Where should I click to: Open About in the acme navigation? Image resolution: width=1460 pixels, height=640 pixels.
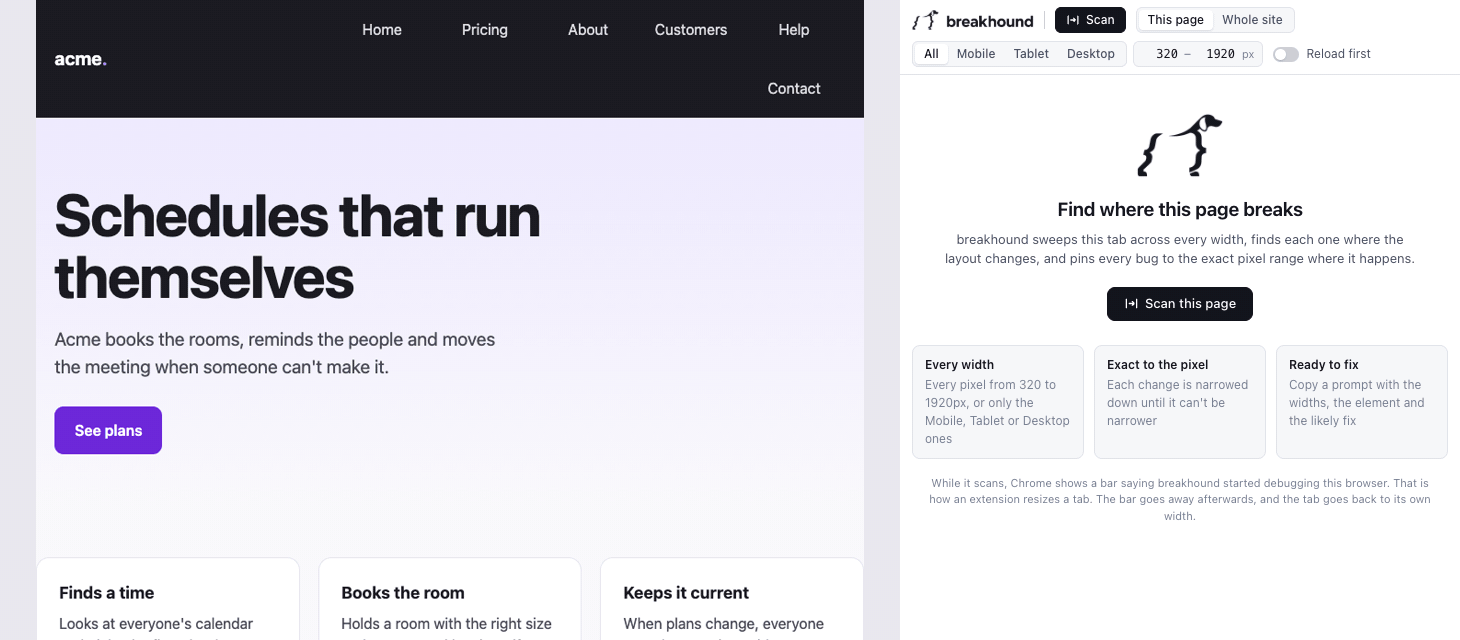(x=588, y=30)
